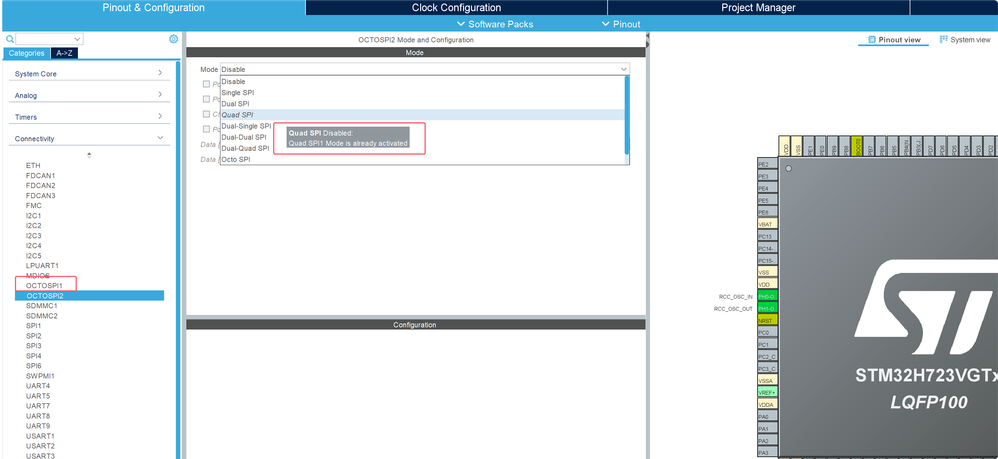
Task: Tick the first checkbox under Mode
Action: [x=206, y=84]
